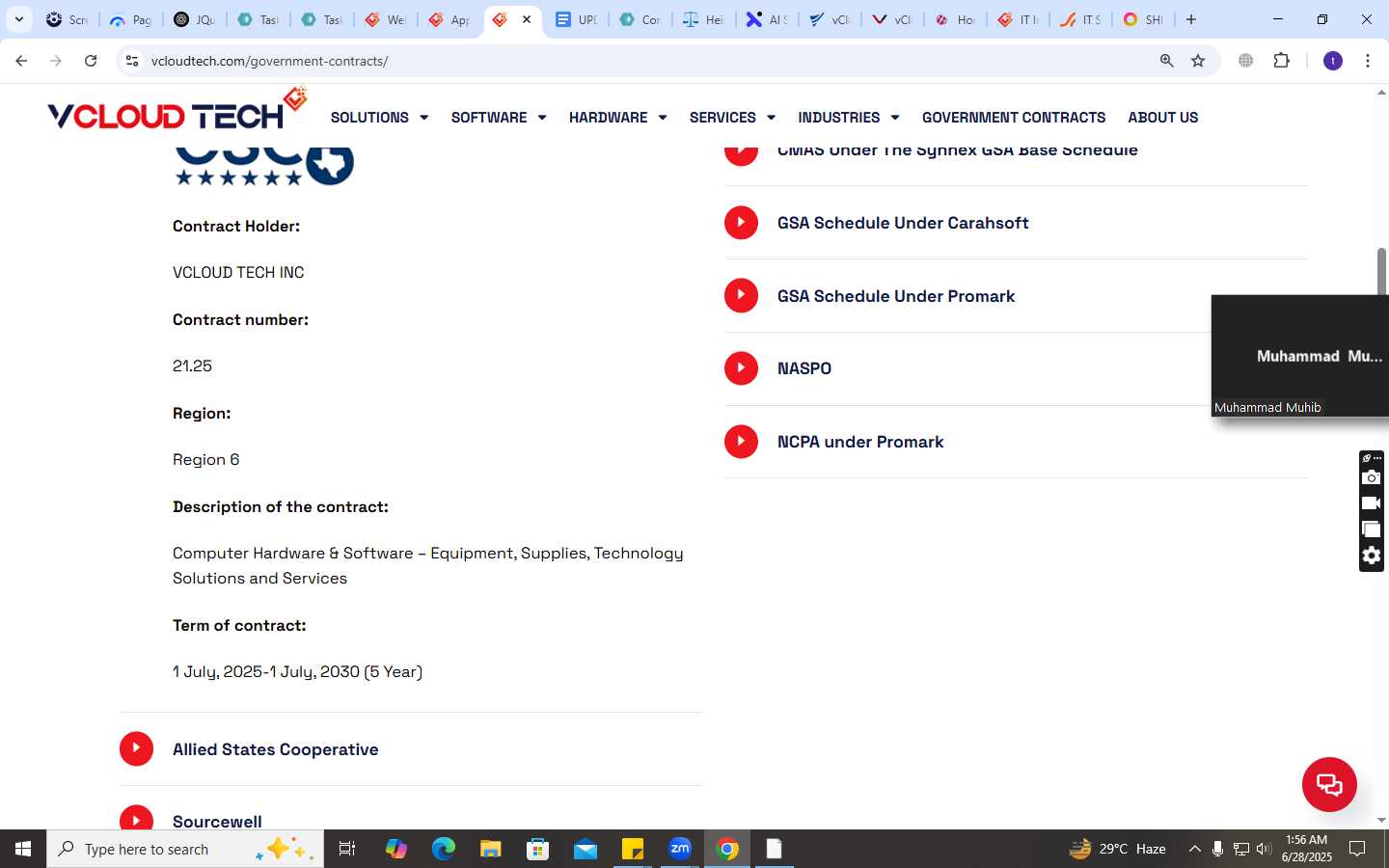Image resolution: width=1389 pixels, height=868 pixels.
Task: Click the contract number 21.25 text
Action: (192, 366)
